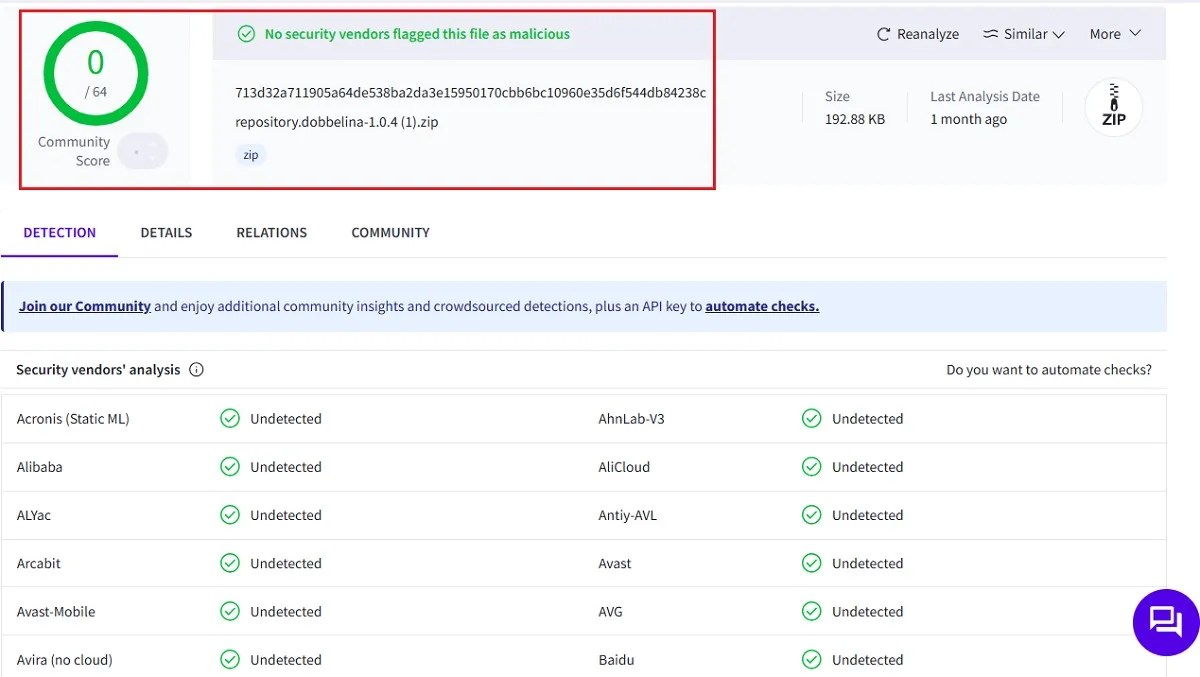This screenshot has height=677, width=1200.
Task: Open the RELATIONS tab
Action: [271, 233]
